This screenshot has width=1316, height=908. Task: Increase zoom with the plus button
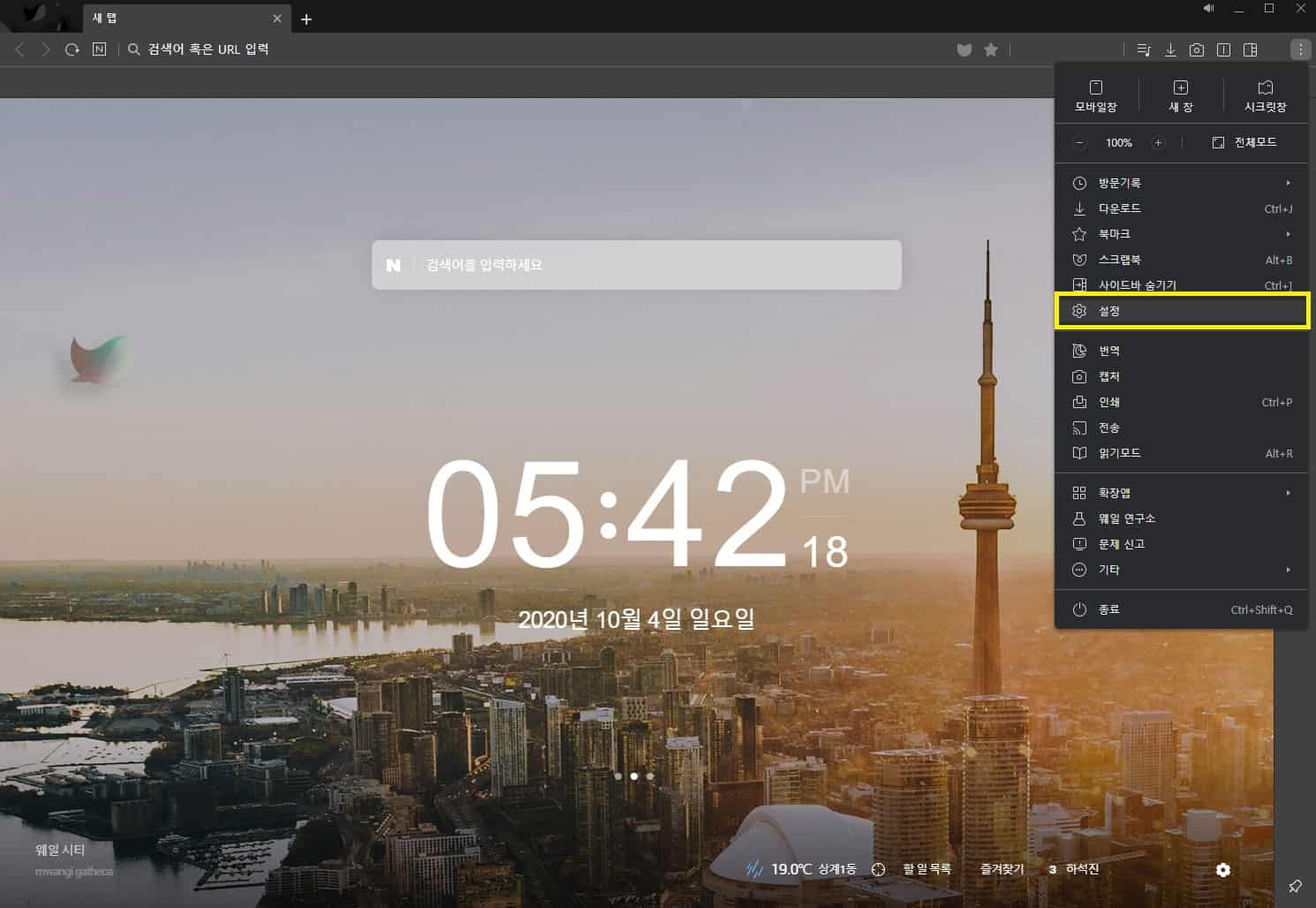[1158, 142]
